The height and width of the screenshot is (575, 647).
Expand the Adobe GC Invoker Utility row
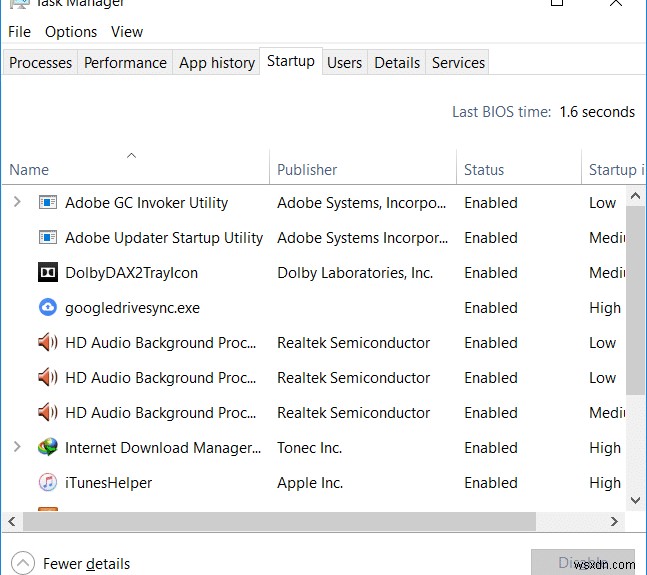click(17, 203)
